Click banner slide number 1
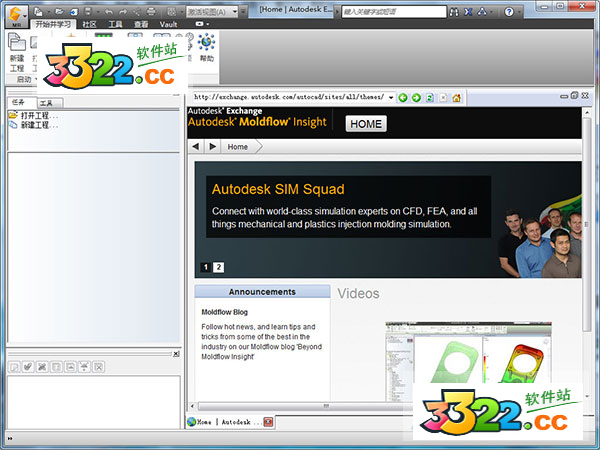 click(205, 267)
